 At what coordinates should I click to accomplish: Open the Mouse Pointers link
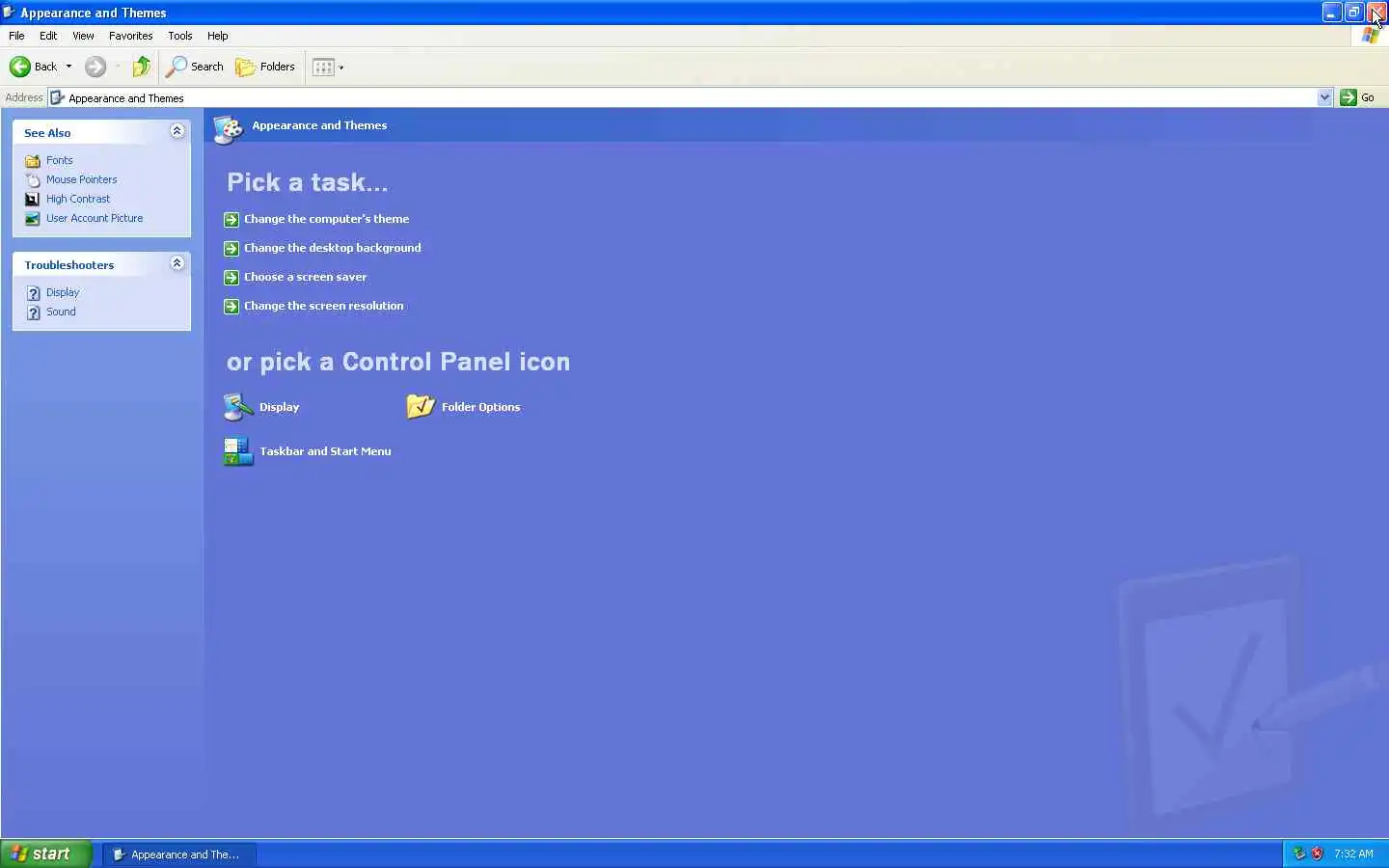pyautogui.click(x=81, y=179)
